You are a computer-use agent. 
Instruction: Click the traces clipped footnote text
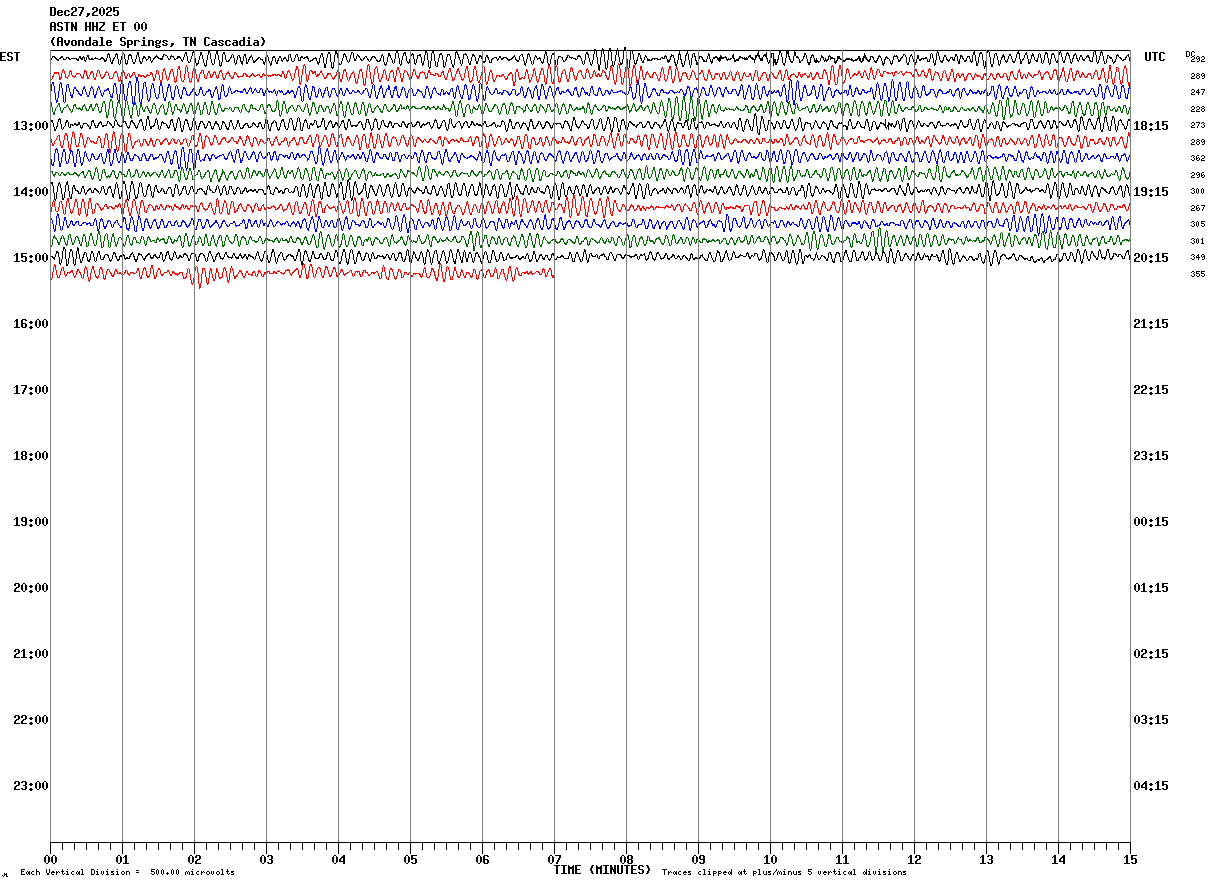tap(784, 873)
